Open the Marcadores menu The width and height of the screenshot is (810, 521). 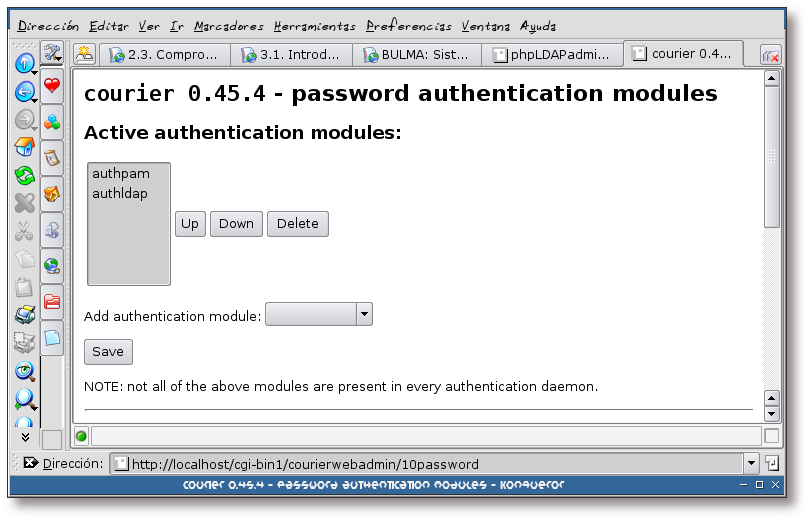tap(229, 26)
